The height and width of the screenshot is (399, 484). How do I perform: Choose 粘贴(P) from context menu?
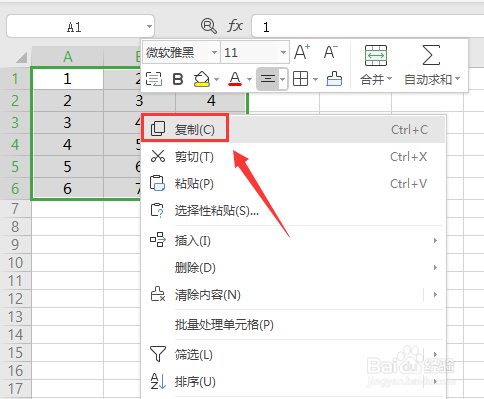click(x=293, y=183)
